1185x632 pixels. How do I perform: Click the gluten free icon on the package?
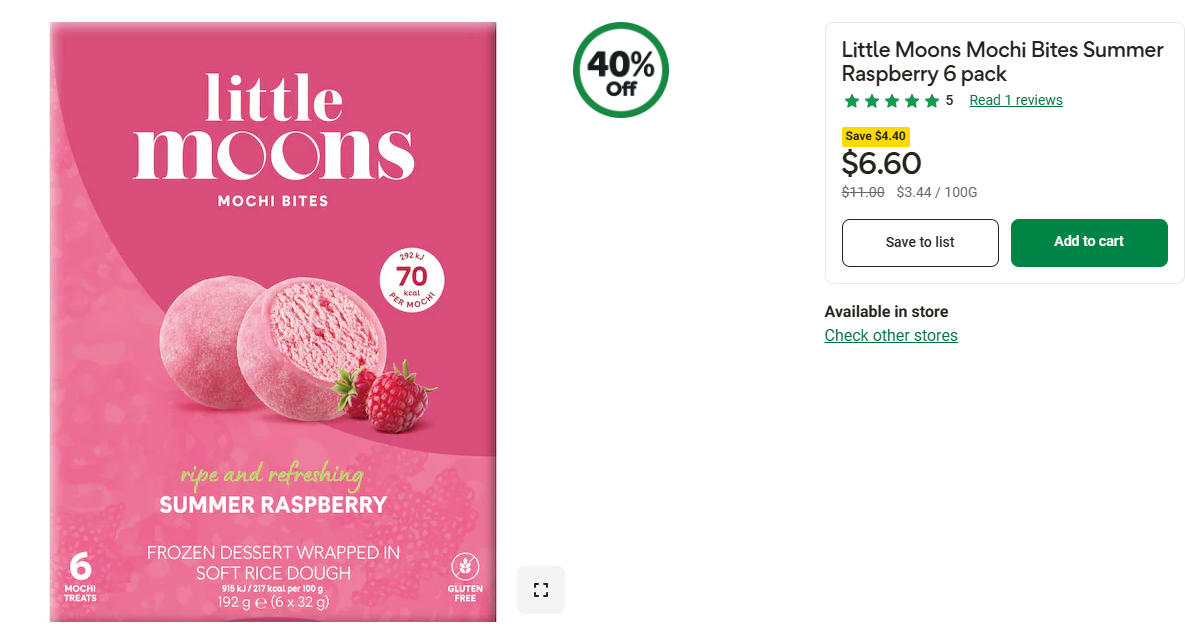[465, 576]
